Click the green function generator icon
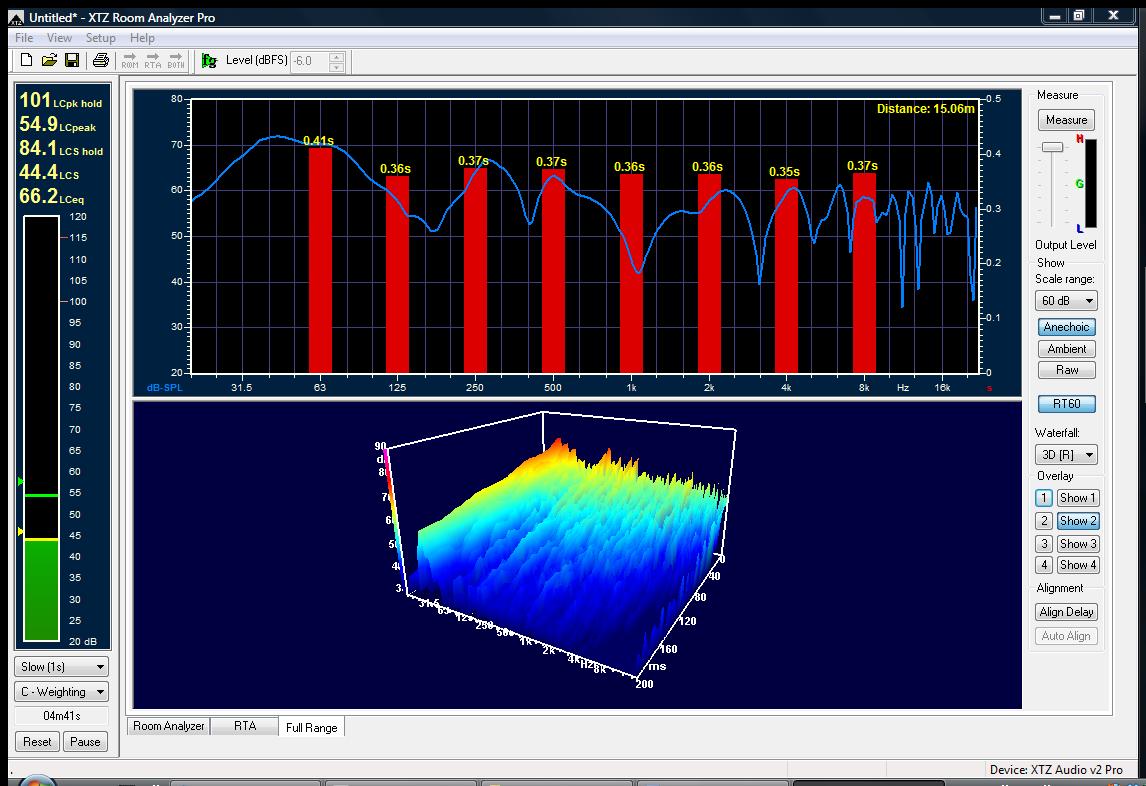Viewport: 1146px width, 786px height. (x=209, y=61)
